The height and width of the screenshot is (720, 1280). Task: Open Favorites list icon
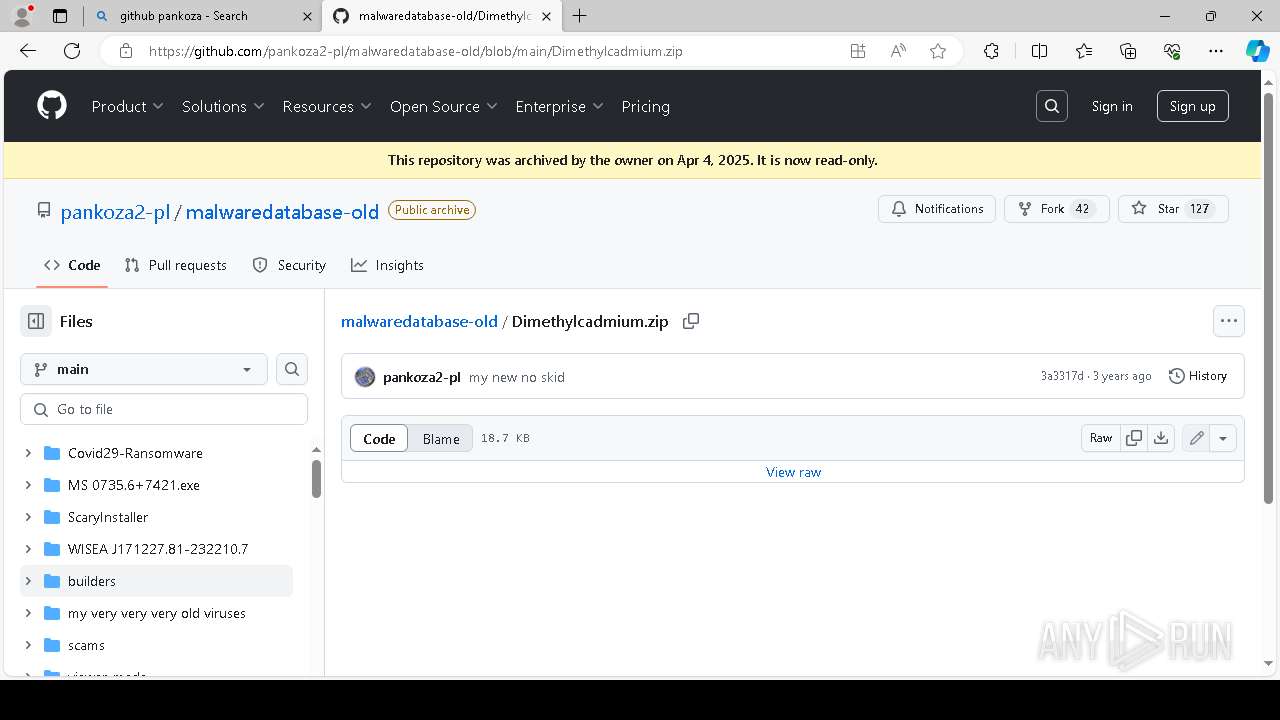click(1084, 51)
